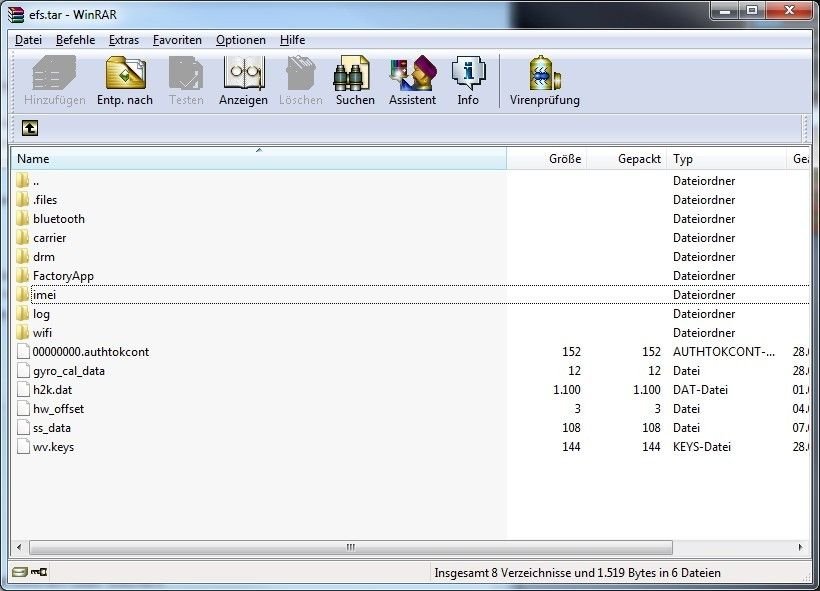Image resolution: width=820 pixels, height=591 pixels.
Task: Select the wifi folder icon
Action: coord(22,333)
